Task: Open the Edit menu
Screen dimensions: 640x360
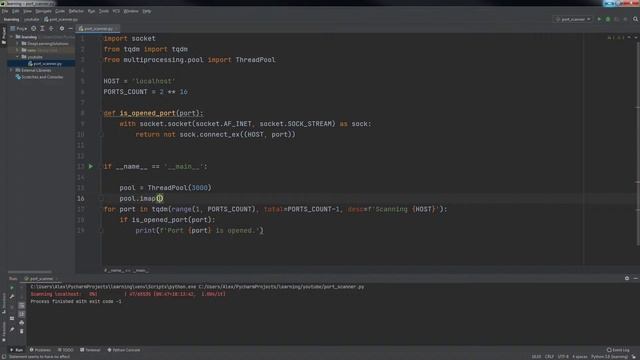Action: click(16, 11)
